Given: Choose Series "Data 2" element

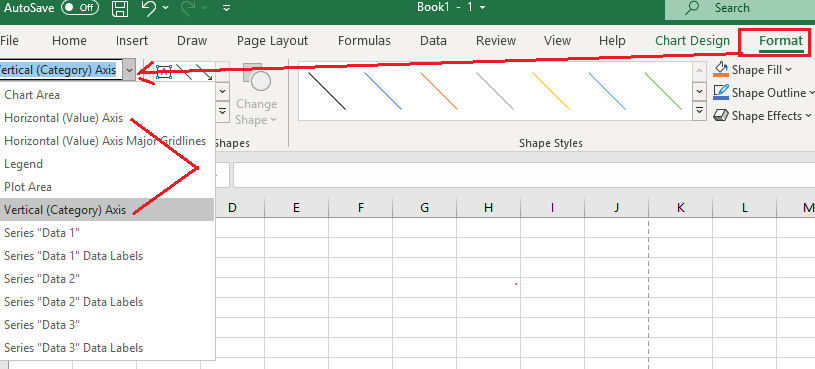Looking at the screenshot, I should click(x=107, y=279).
